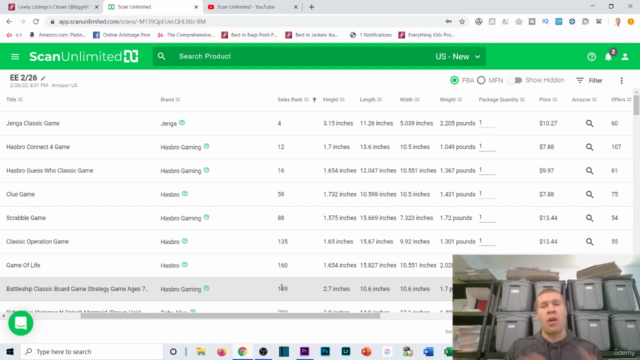
Task: Open Photoshop from the taskbar
Action: (x=325, y=351)
